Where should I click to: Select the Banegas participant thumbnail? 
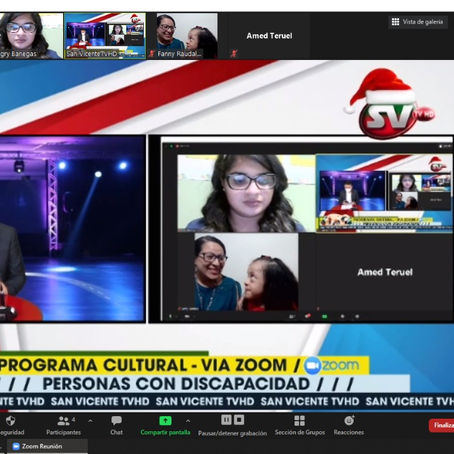click(31, 36)
